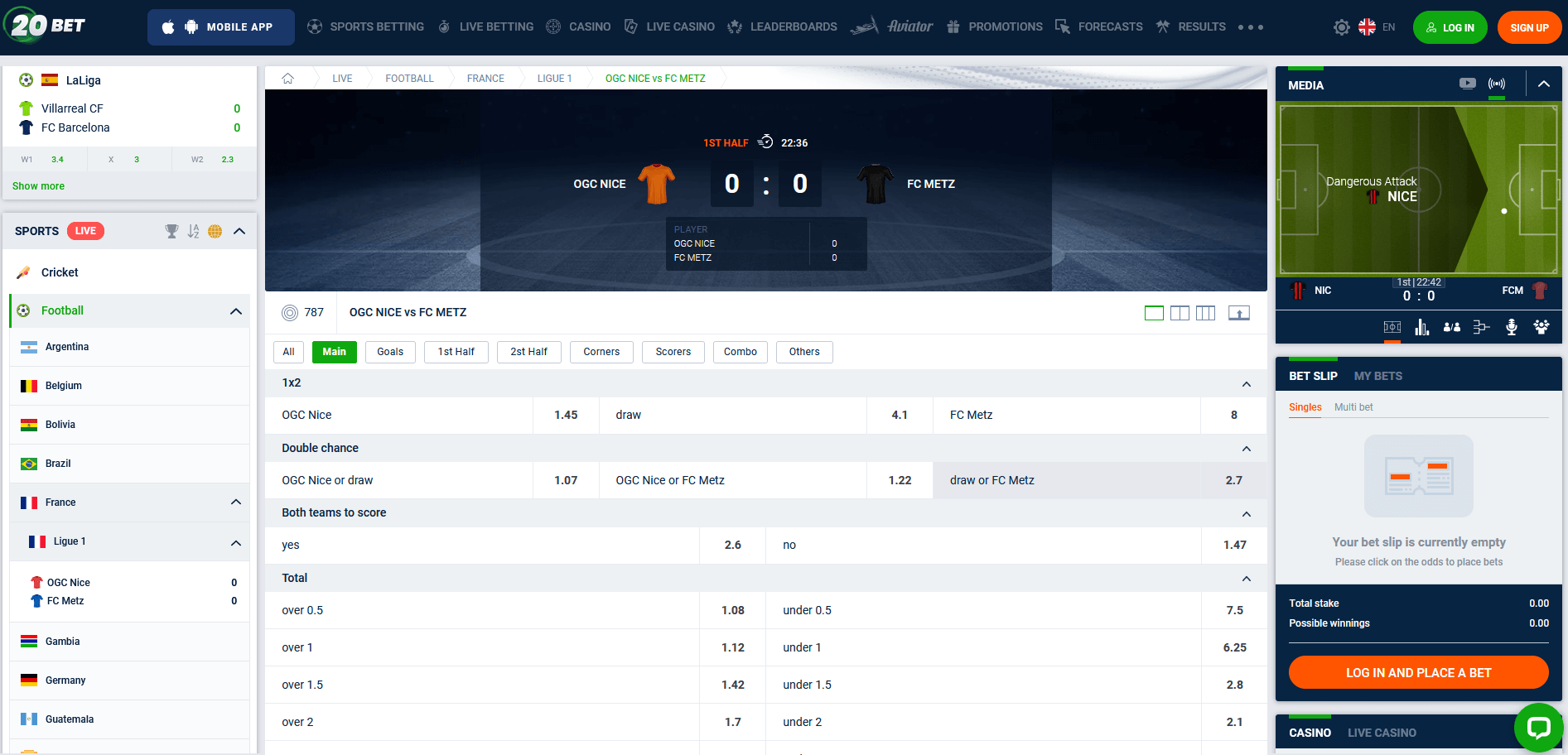Collapse the Sports panel

click(x=239, y=231)
